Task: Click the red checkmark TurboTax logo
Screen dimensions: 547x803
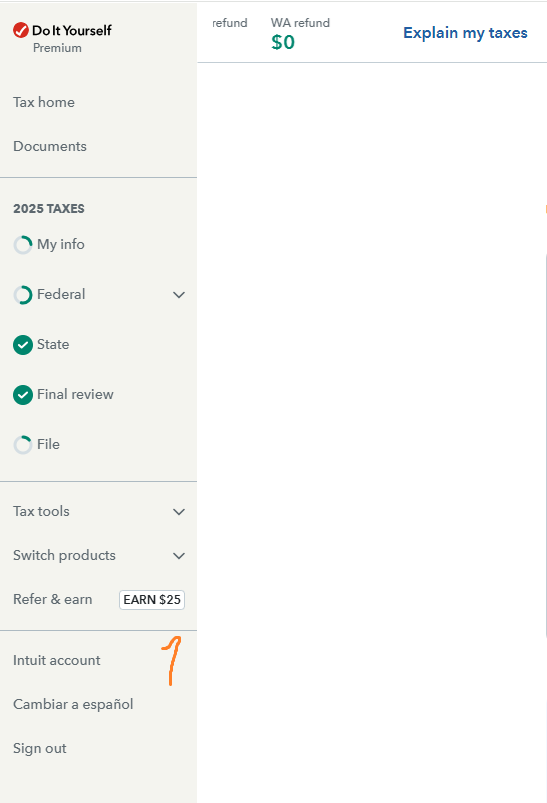Action: (20, 30)
